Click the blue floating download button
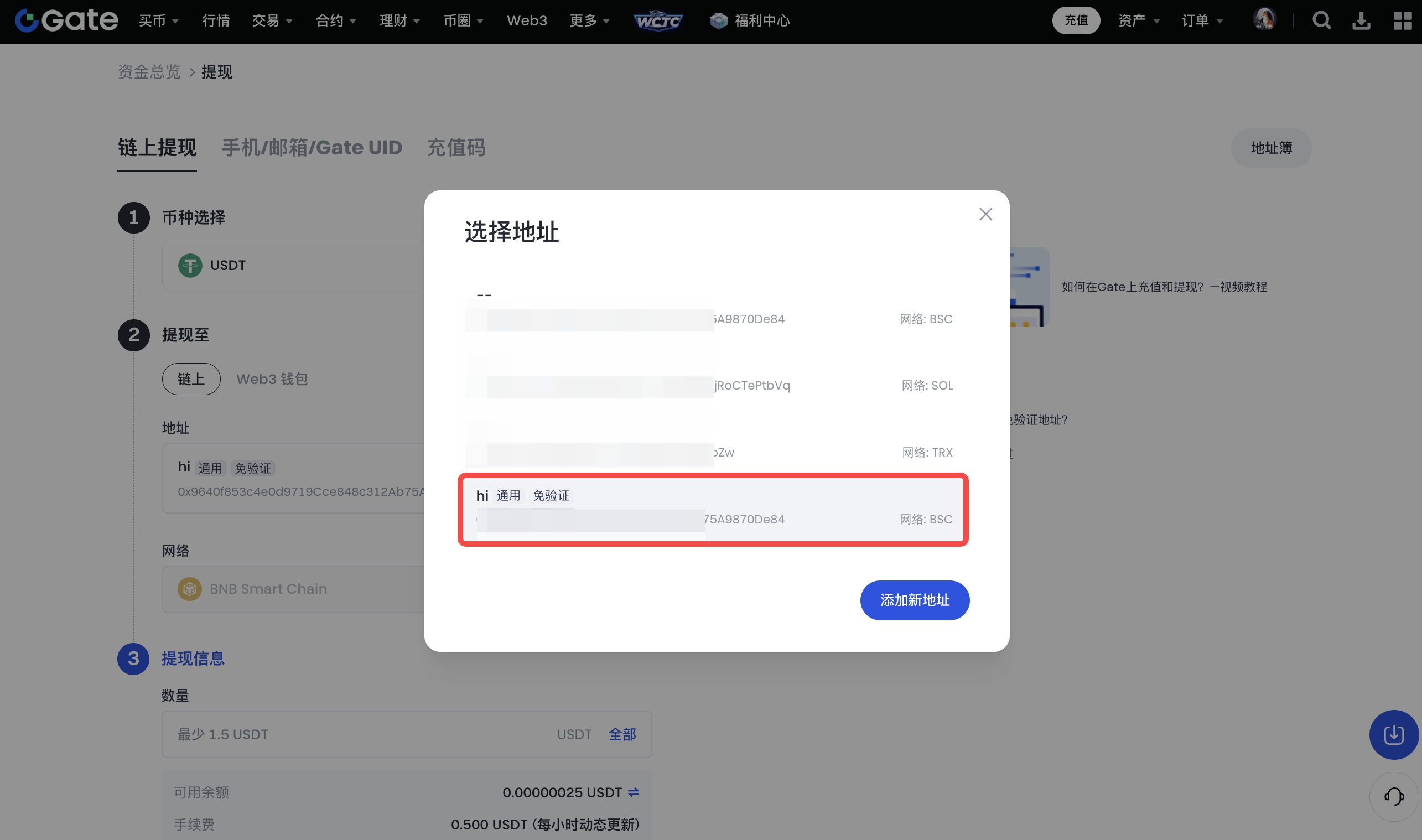 (x=1394, y=734)
